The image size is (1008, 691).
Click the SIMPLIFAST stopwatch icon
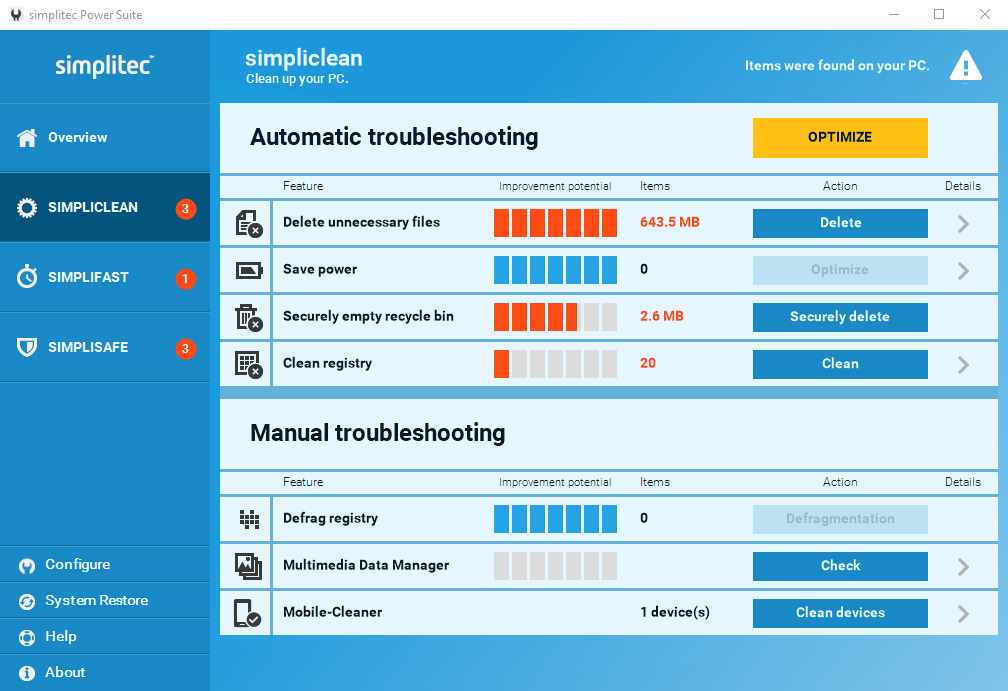coord(27,276)
